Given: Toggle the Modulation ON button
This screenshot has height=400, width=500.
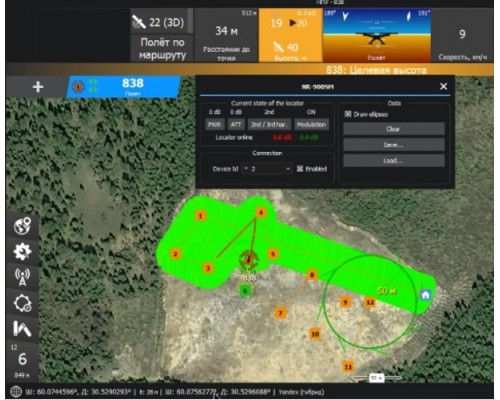Looking at the screenshot, I should click(311, 125).
